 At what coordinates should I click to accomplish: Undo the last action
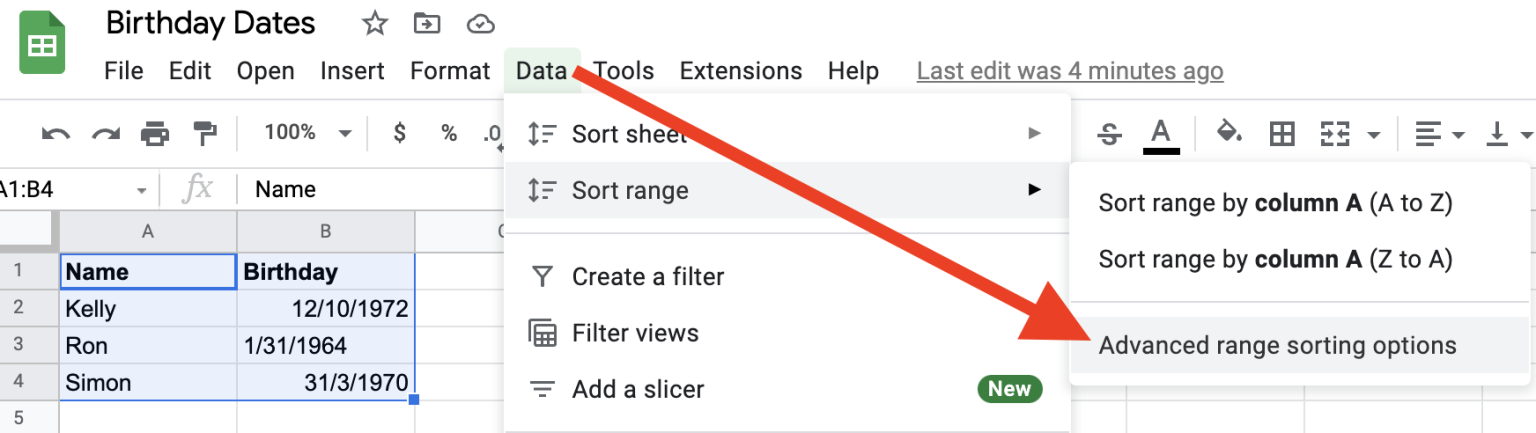point(56,133)
